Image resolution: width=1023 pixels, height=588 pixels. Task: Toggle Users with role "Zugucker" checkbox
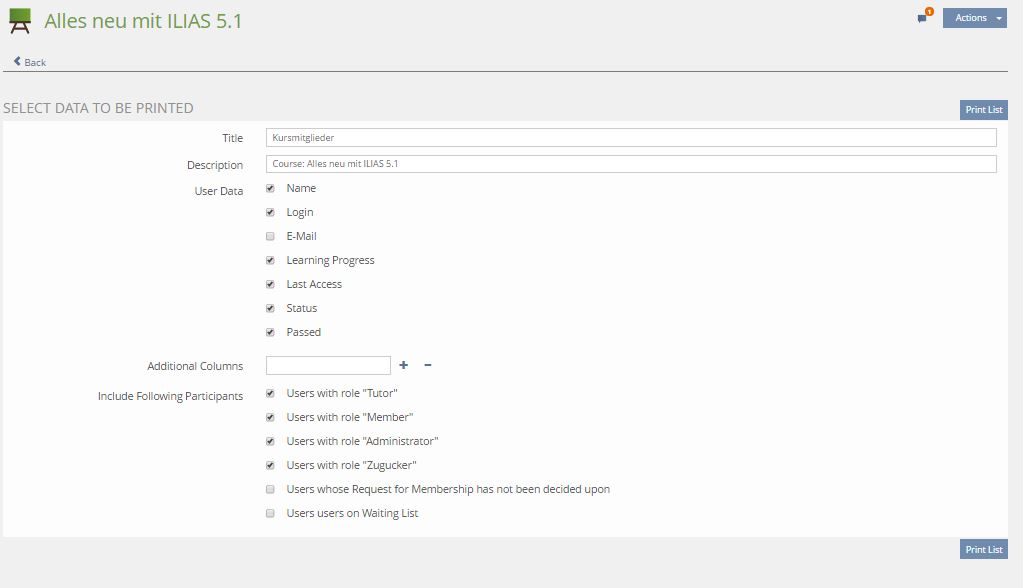pos(270,465)
